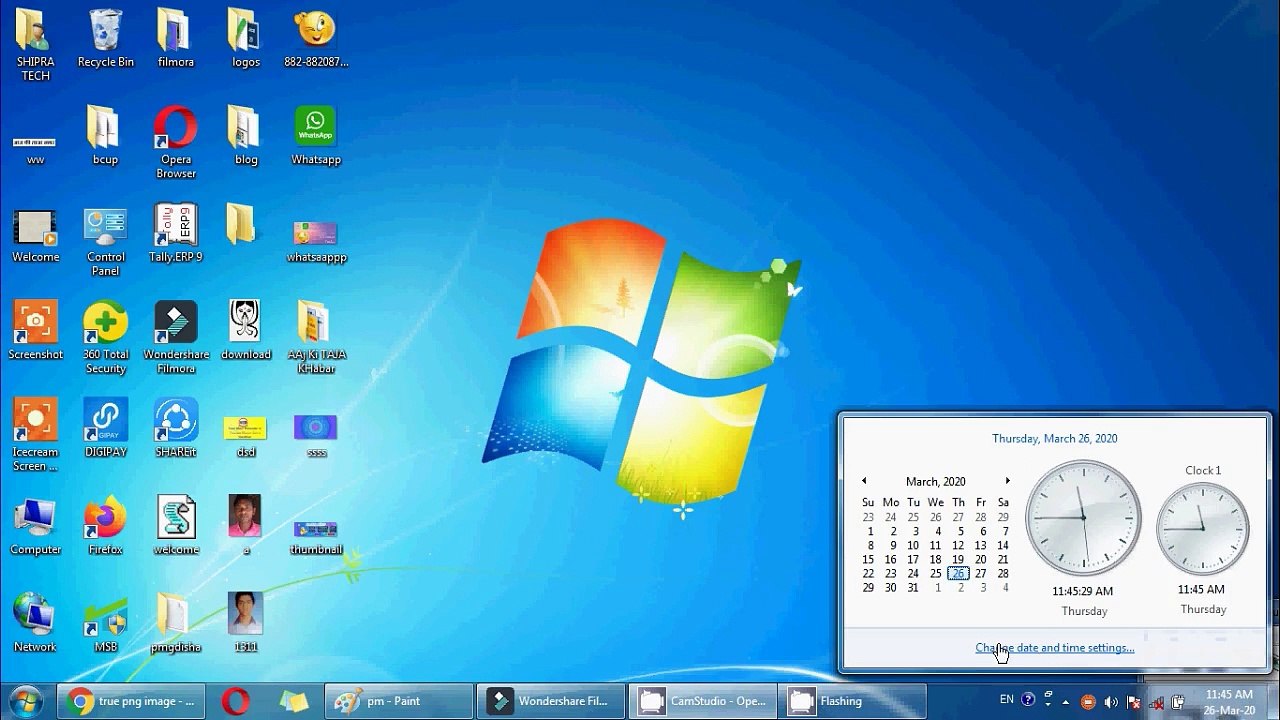
Task: Select the filmora folder on desktop
Action: [175, 40]
